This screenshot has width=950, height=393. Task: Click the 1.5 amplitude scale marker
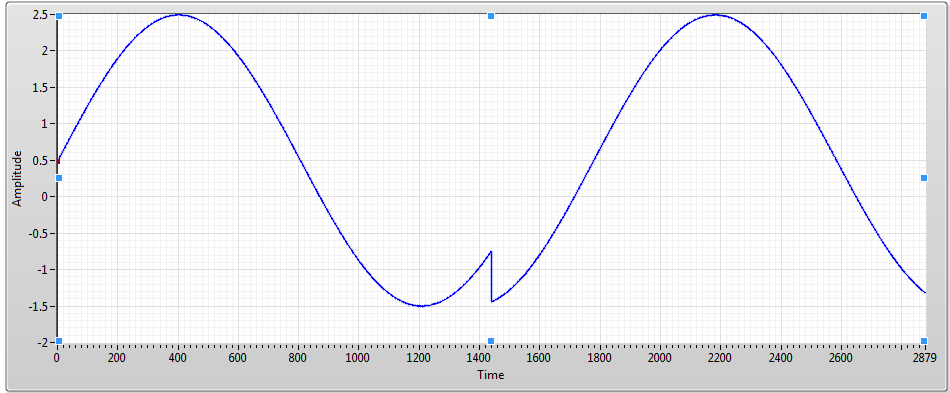[x=39, y=87]
